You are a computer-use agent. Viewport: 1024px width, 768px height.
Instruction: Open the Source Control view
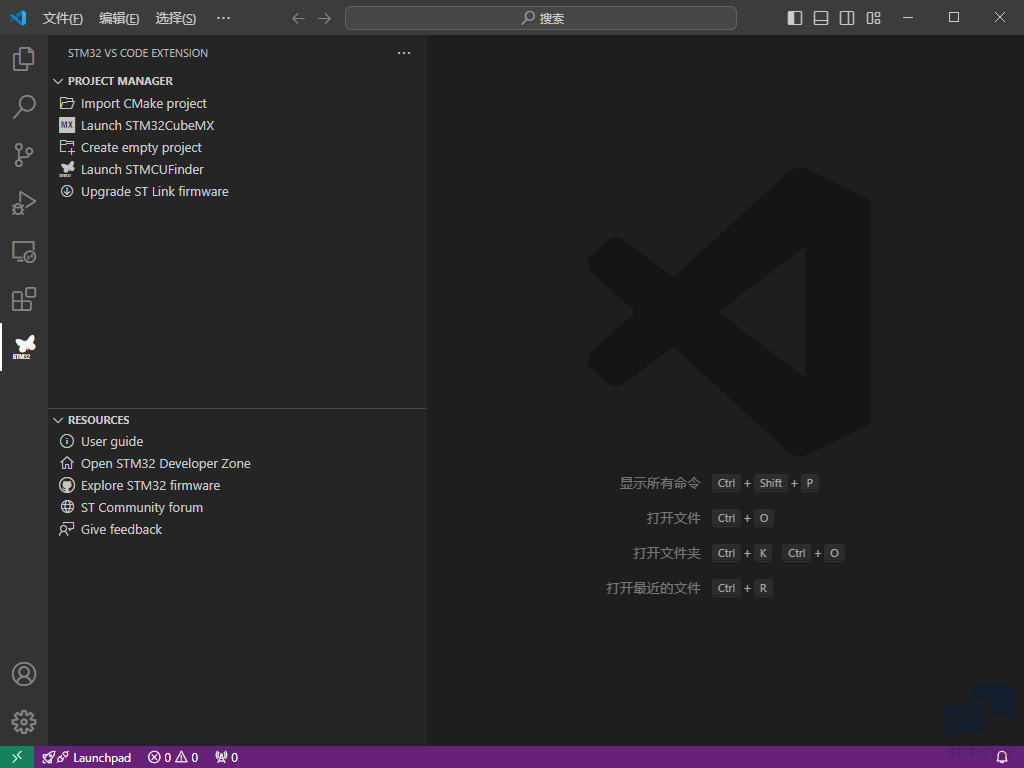24,155
